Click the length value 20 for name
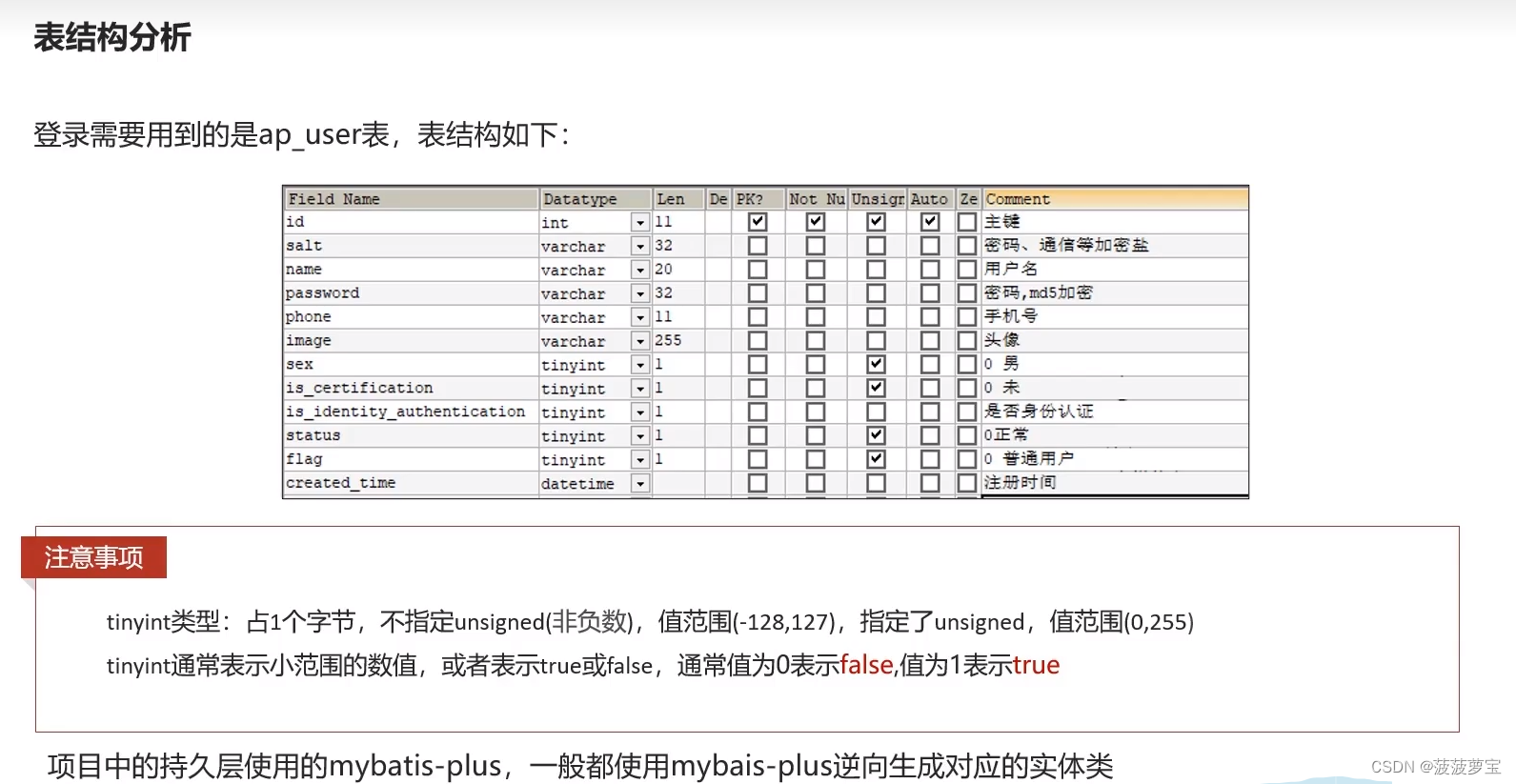The image size is (1516, 784). pos(678,270)
